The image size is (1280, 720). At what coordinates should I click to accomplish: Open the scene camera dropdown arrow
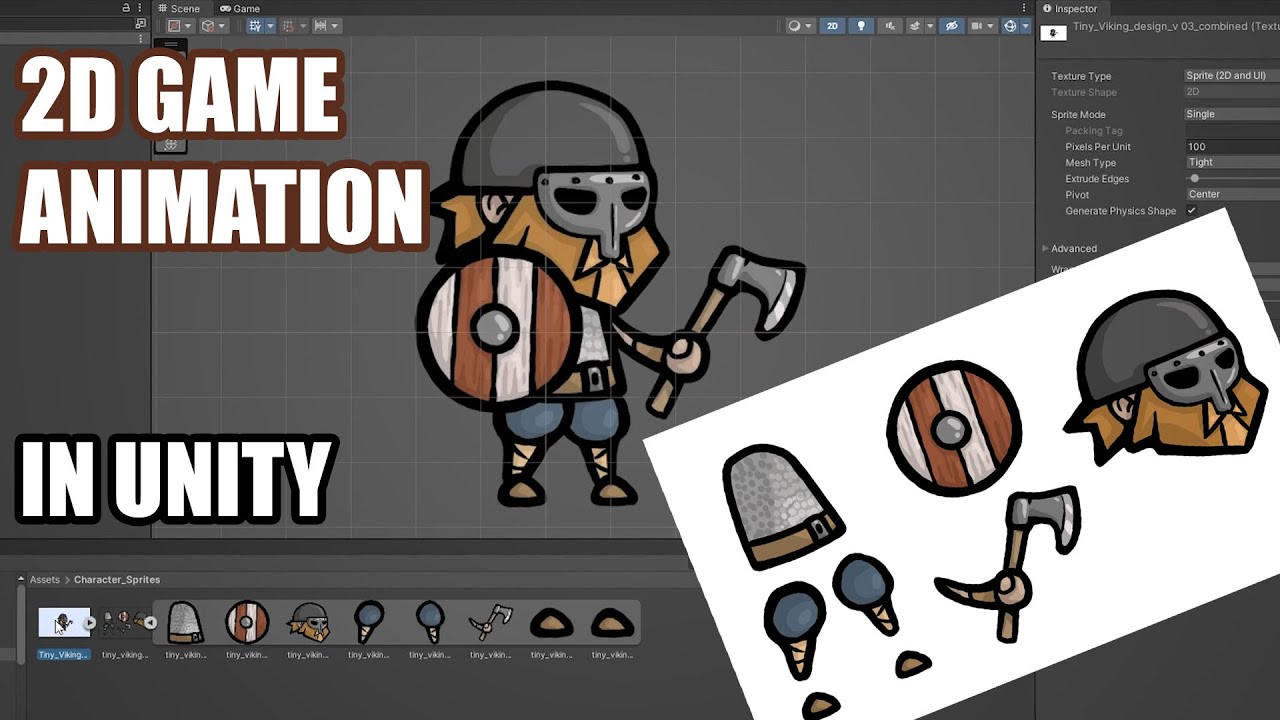coord(991,26)
